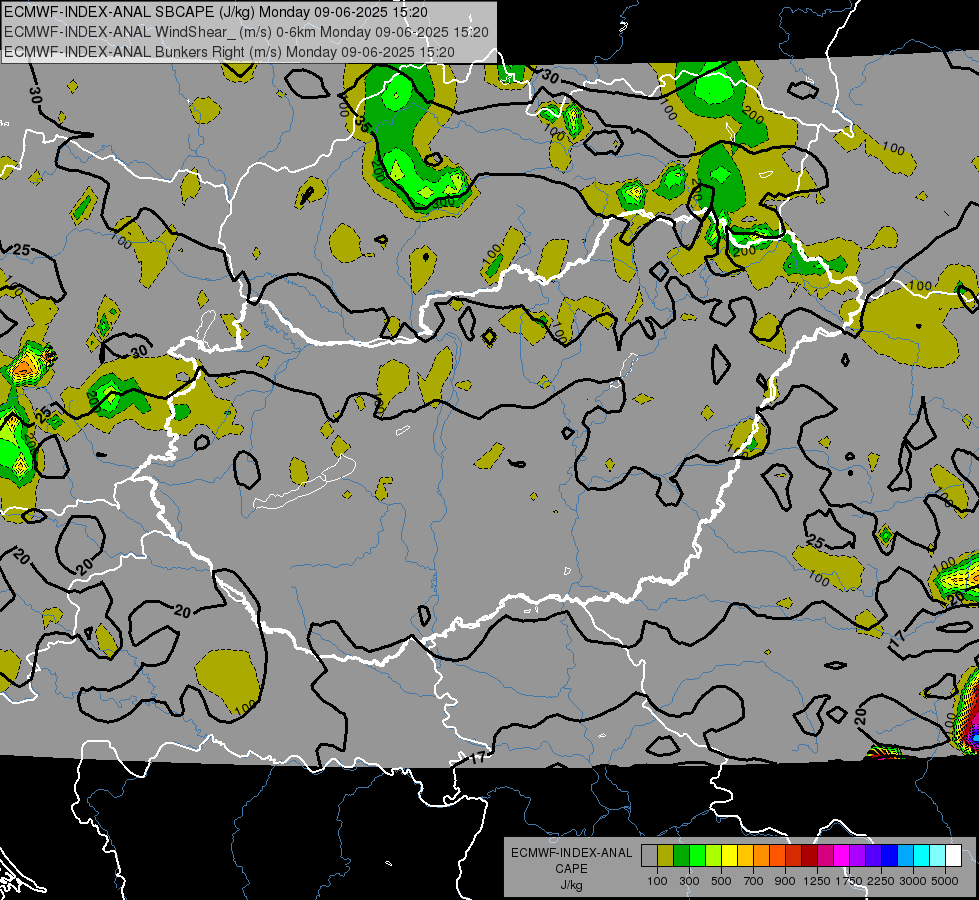The height and width of the screenshot is (900, 979).
Task: Click the 1250 value under the legend
Action: pos(817,881)
